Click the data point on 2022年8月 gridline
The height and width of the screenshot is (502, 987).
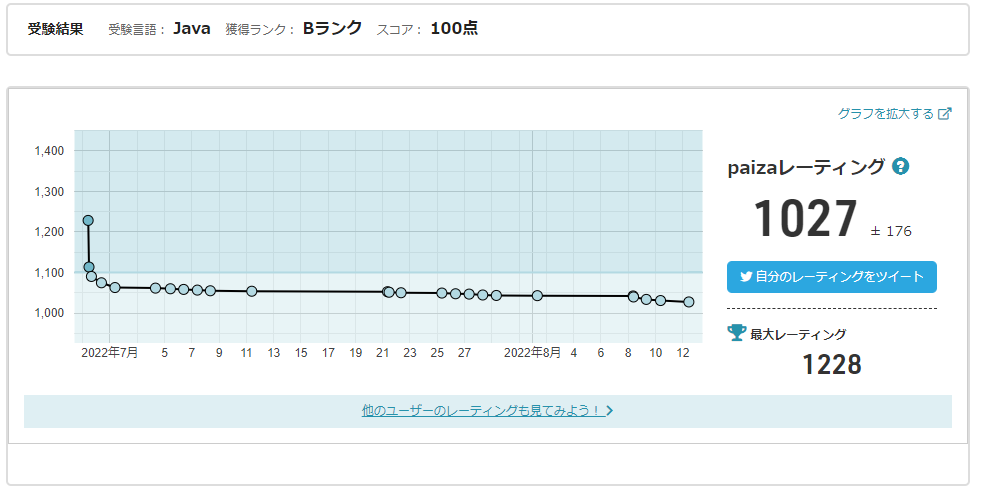[x=537, y=296]
